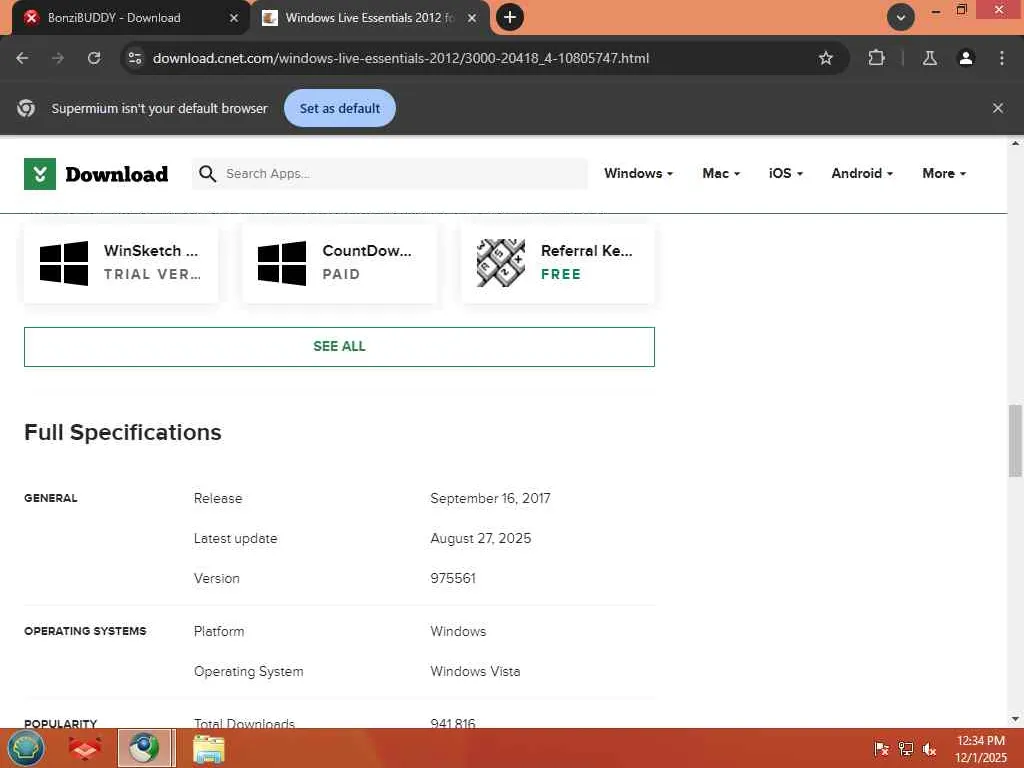This screenshot has width=1024, height=768.
Task: Click the August 27, 2025 latest update value
Action: click(x=481, y=538)
